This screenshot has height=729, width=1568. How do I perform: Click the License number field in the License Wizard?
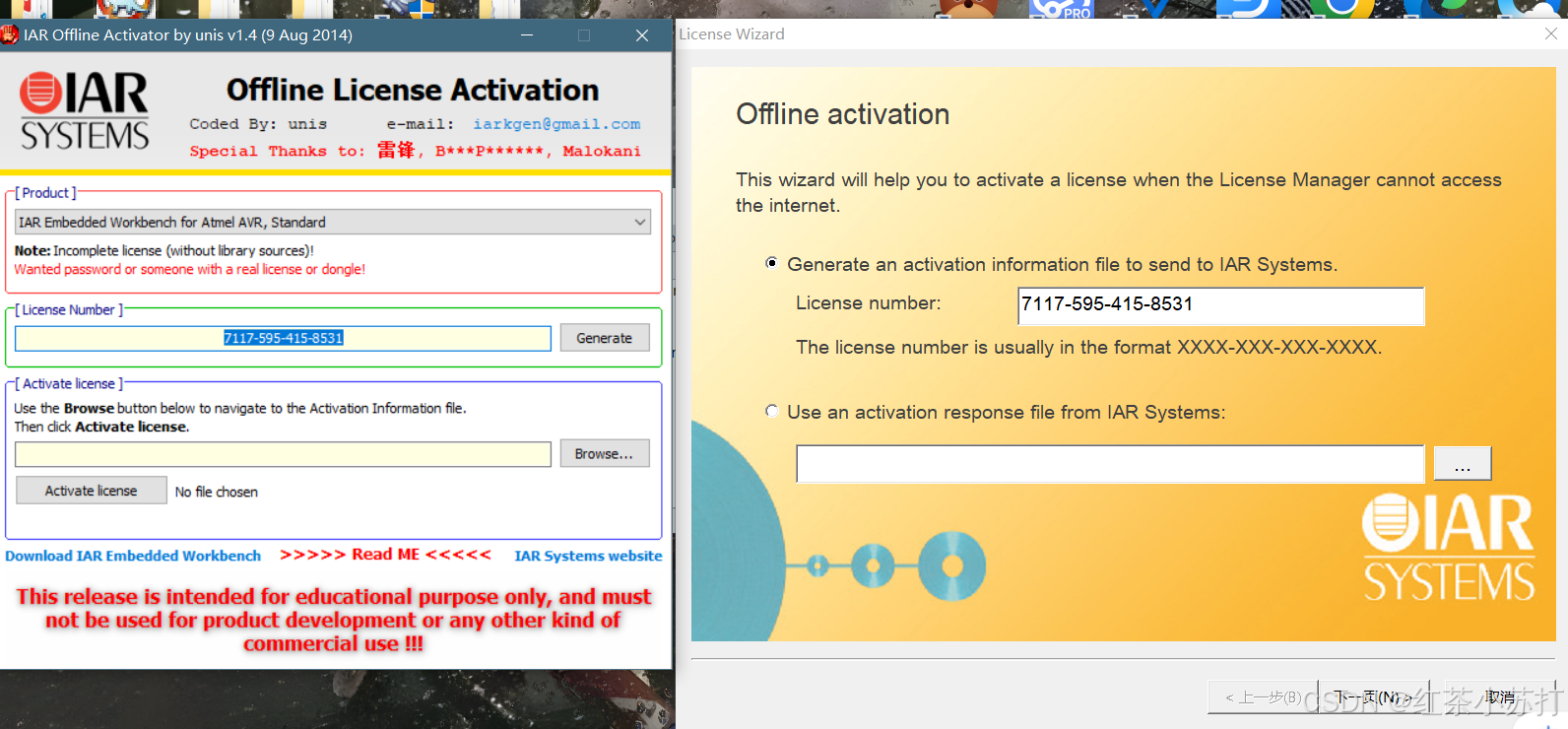[1221, 305]
